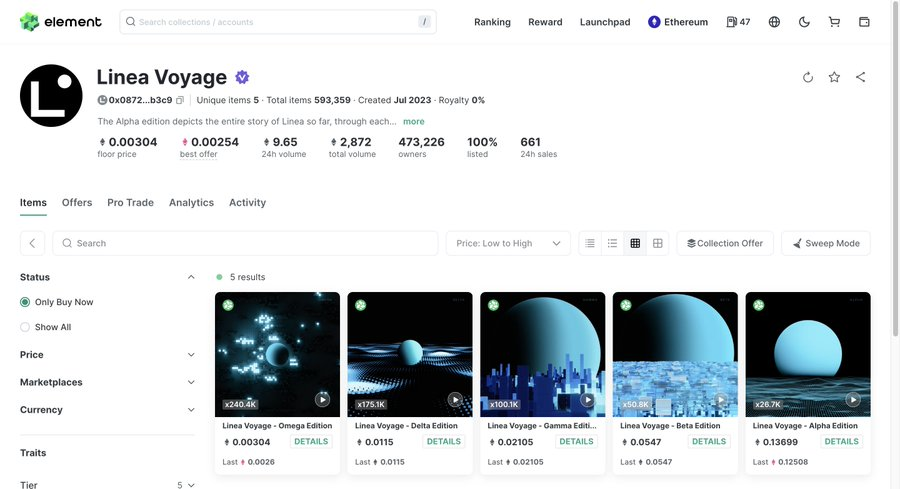The height and width of the screenshot is (489, 900).
Task: Select the Show All radio option
Action: [x=26, y=327]
